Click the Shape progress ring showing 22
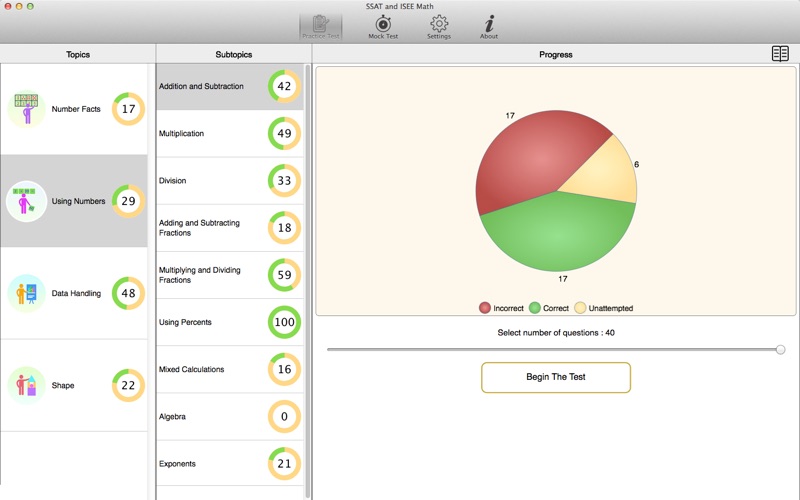The image size is (800, 500). [x=129, y=385]
